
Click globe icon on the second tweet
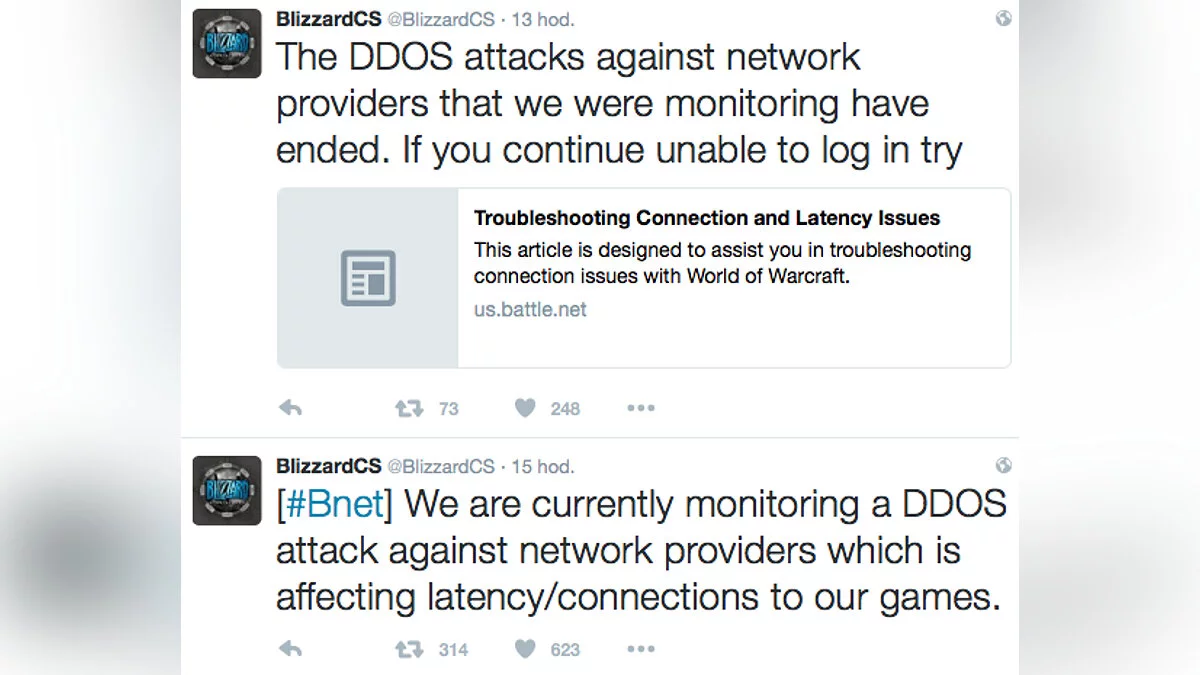click(1004, 466)
